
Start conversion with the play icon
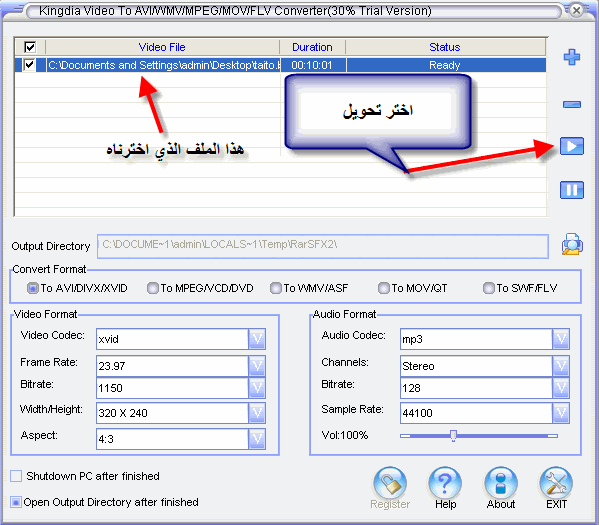[572, 146]
